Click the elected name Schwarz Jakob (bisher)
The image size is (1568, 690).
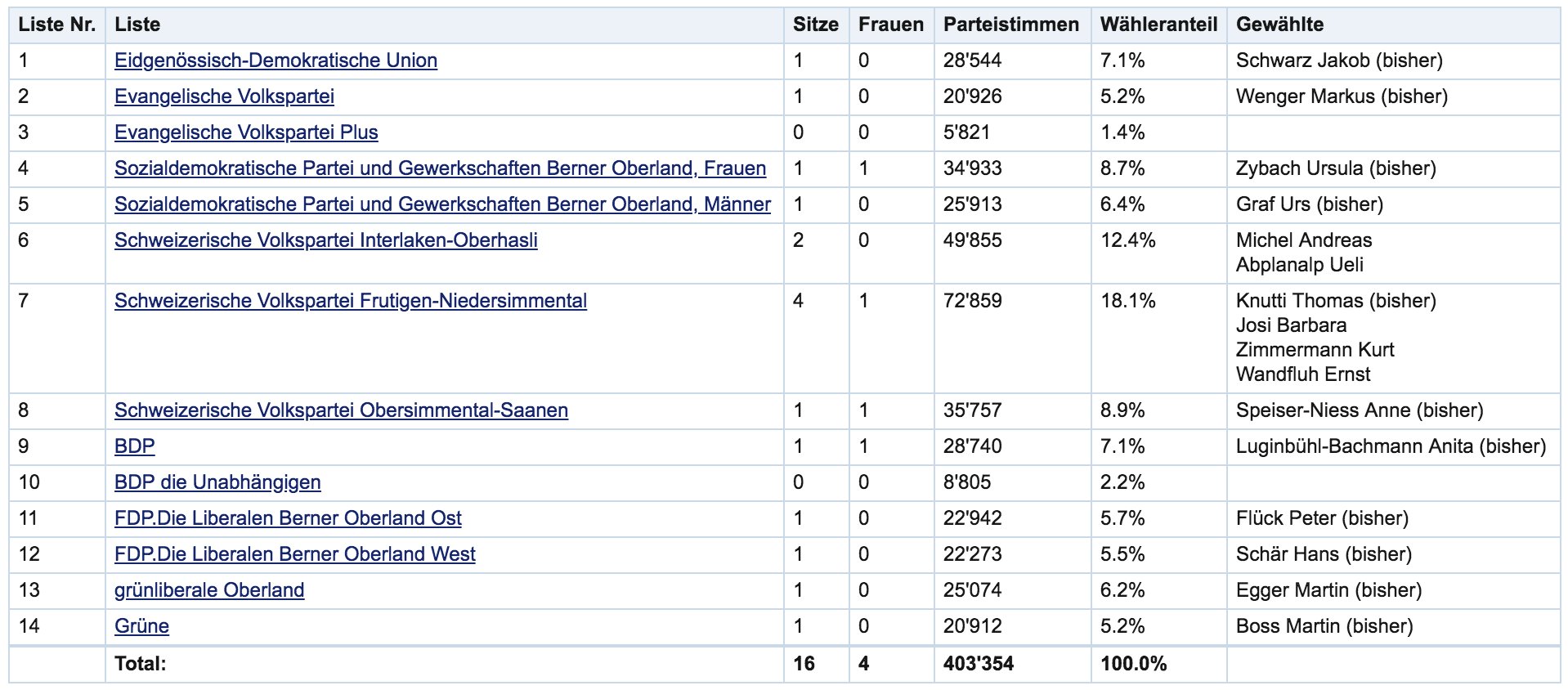(1339, 60)
